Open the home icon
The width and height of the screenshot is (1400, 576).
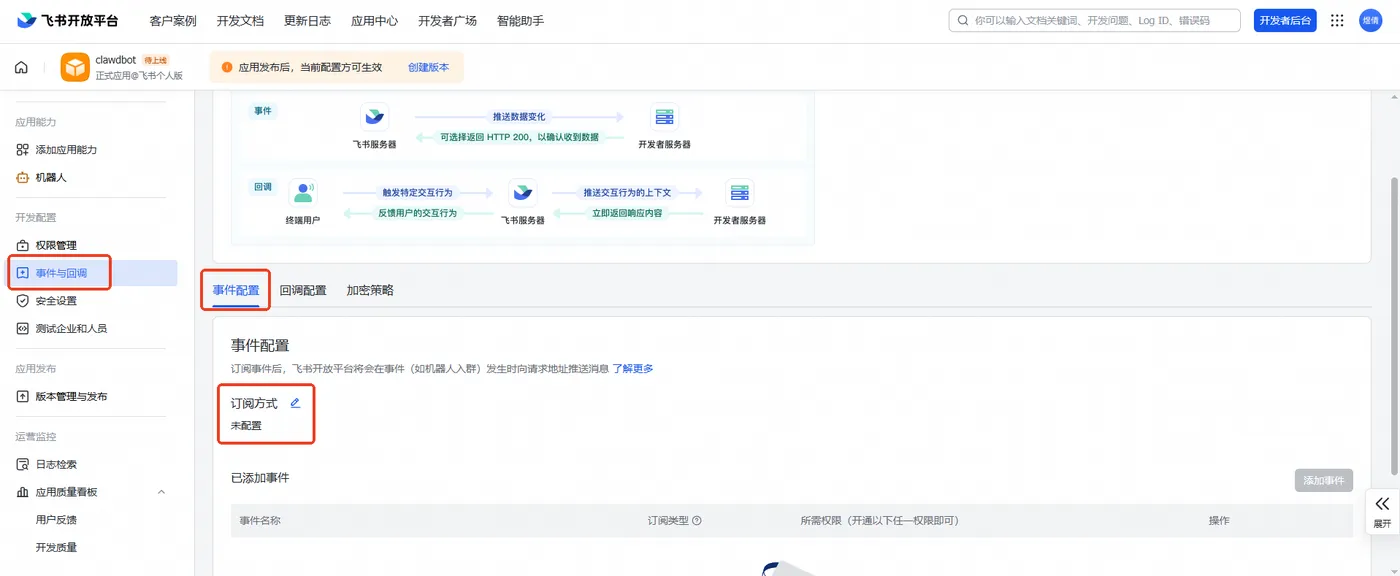point(21,68)
